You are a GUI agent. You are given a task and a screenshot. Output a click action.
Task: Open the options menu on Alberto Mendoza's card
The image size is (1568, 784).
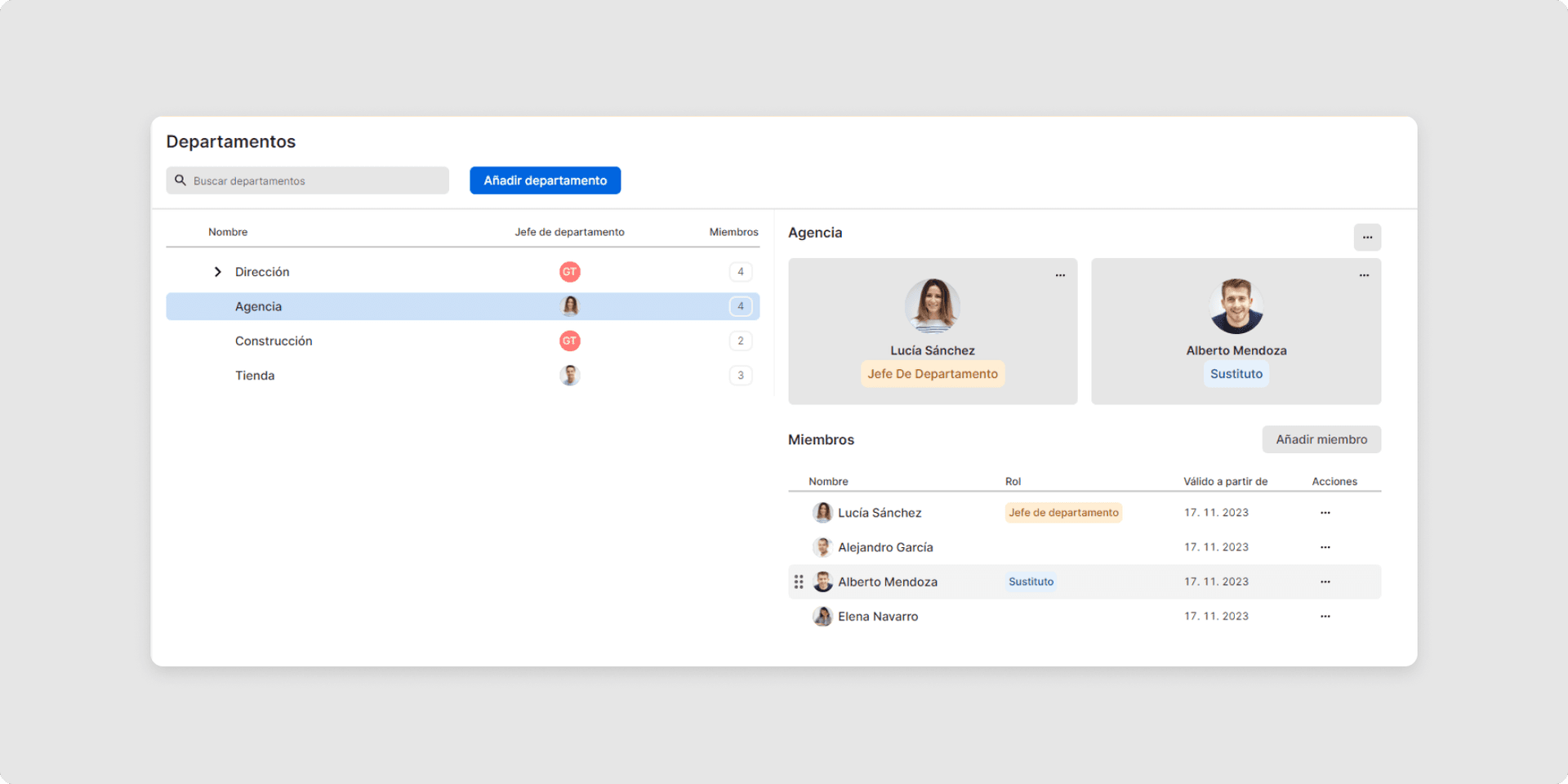[x=1364, y=275]
